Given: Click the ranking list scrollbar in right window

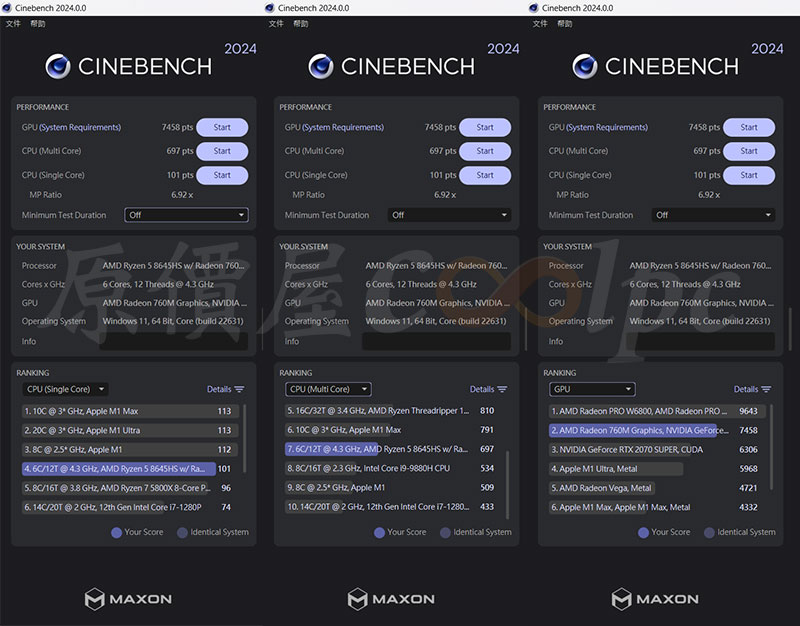Looking at the screenshot, I should click(771, 446).
